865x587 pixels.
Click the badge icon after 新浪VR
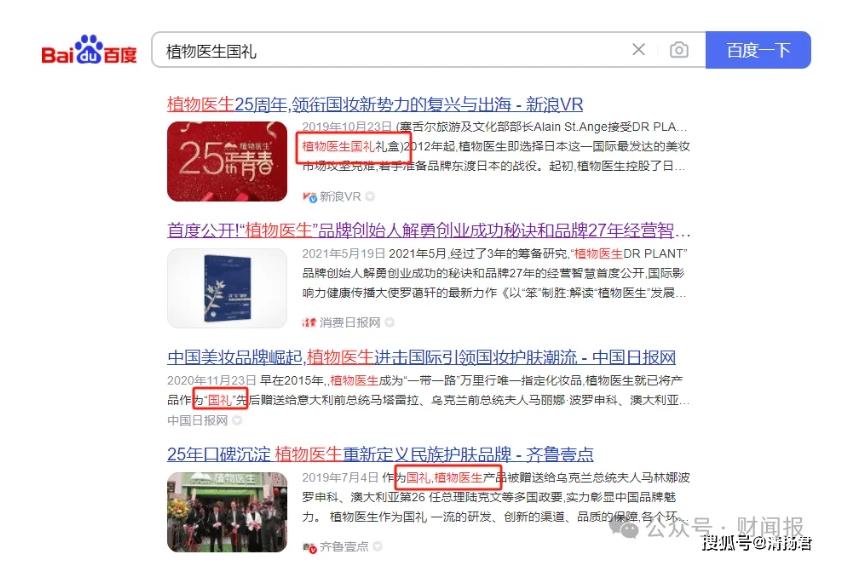click(370, 197)
